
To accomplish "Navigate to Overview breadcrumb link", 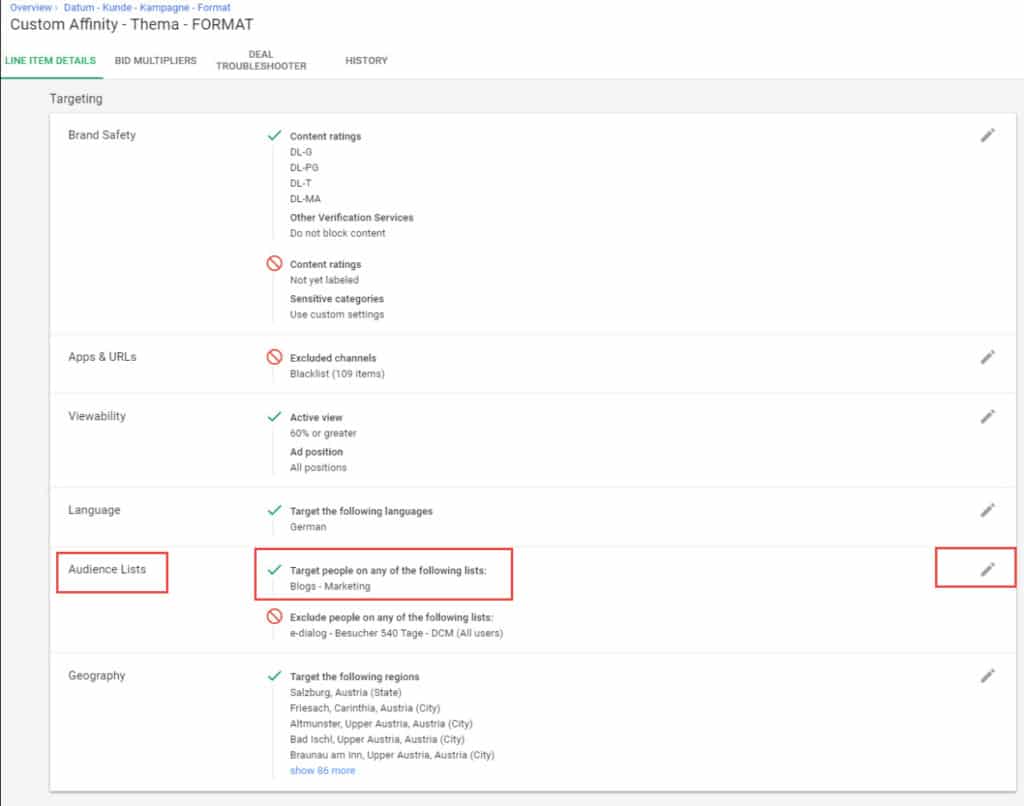I will 31,7.
